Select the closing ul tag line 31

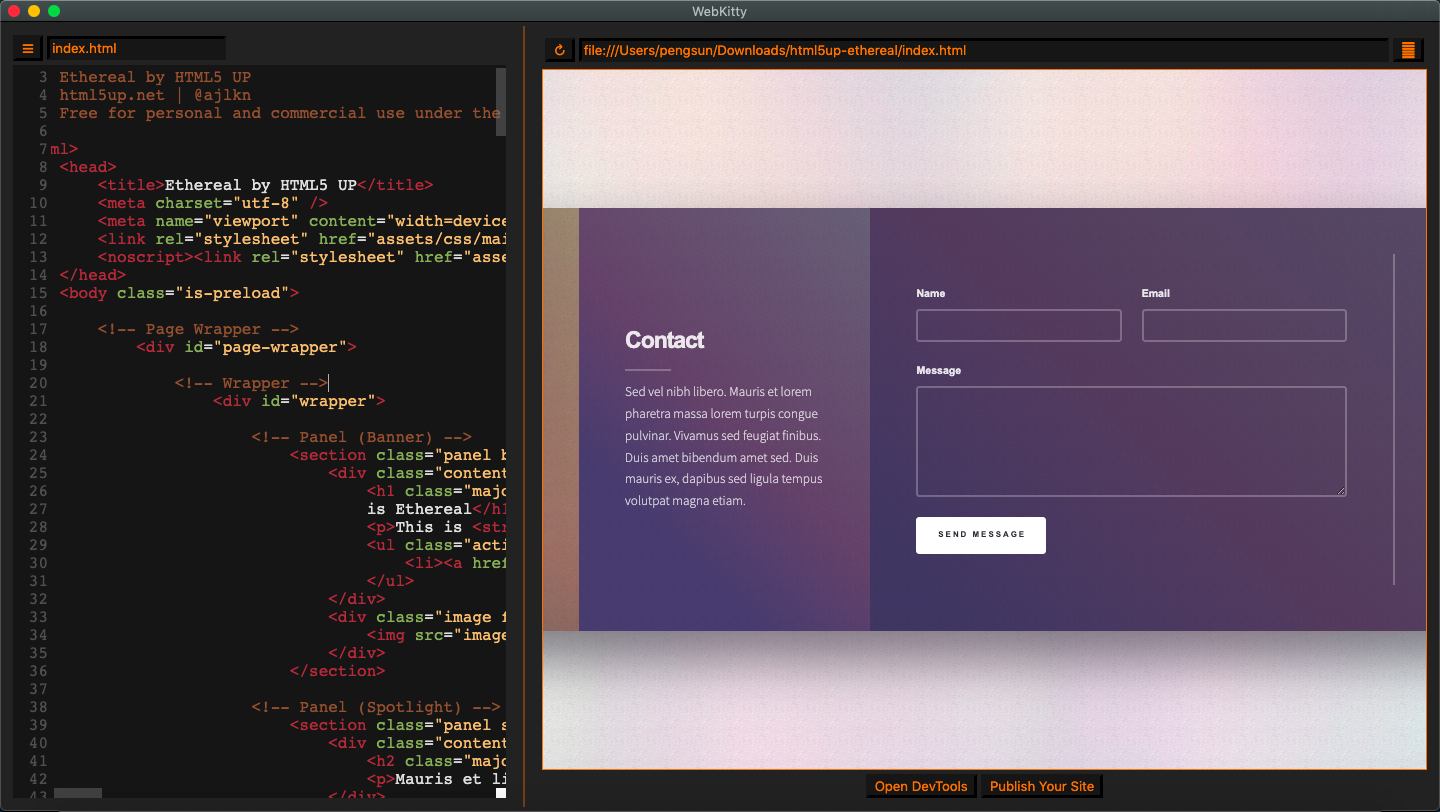point(390,581)
